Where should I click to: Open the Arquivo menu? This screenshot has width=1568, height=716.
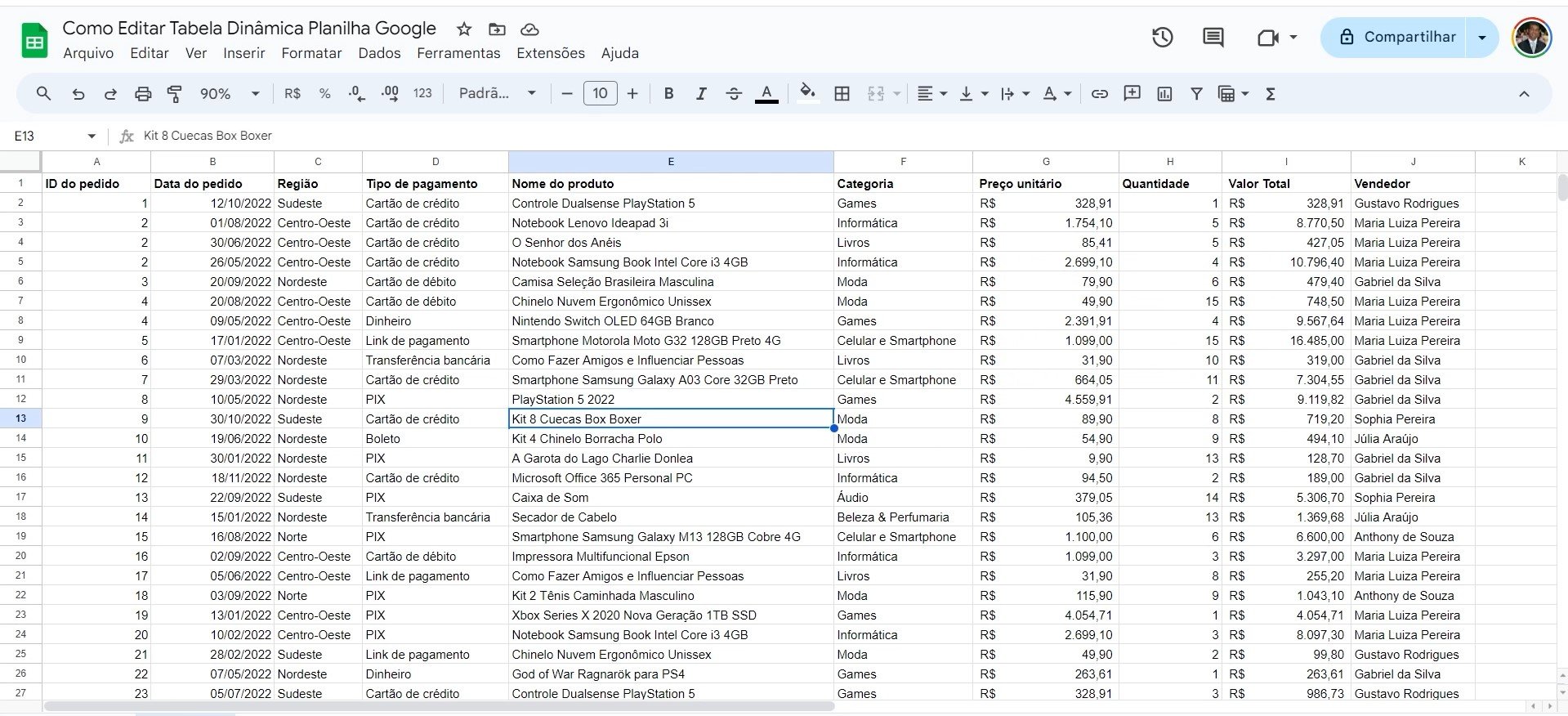point(88,53)
